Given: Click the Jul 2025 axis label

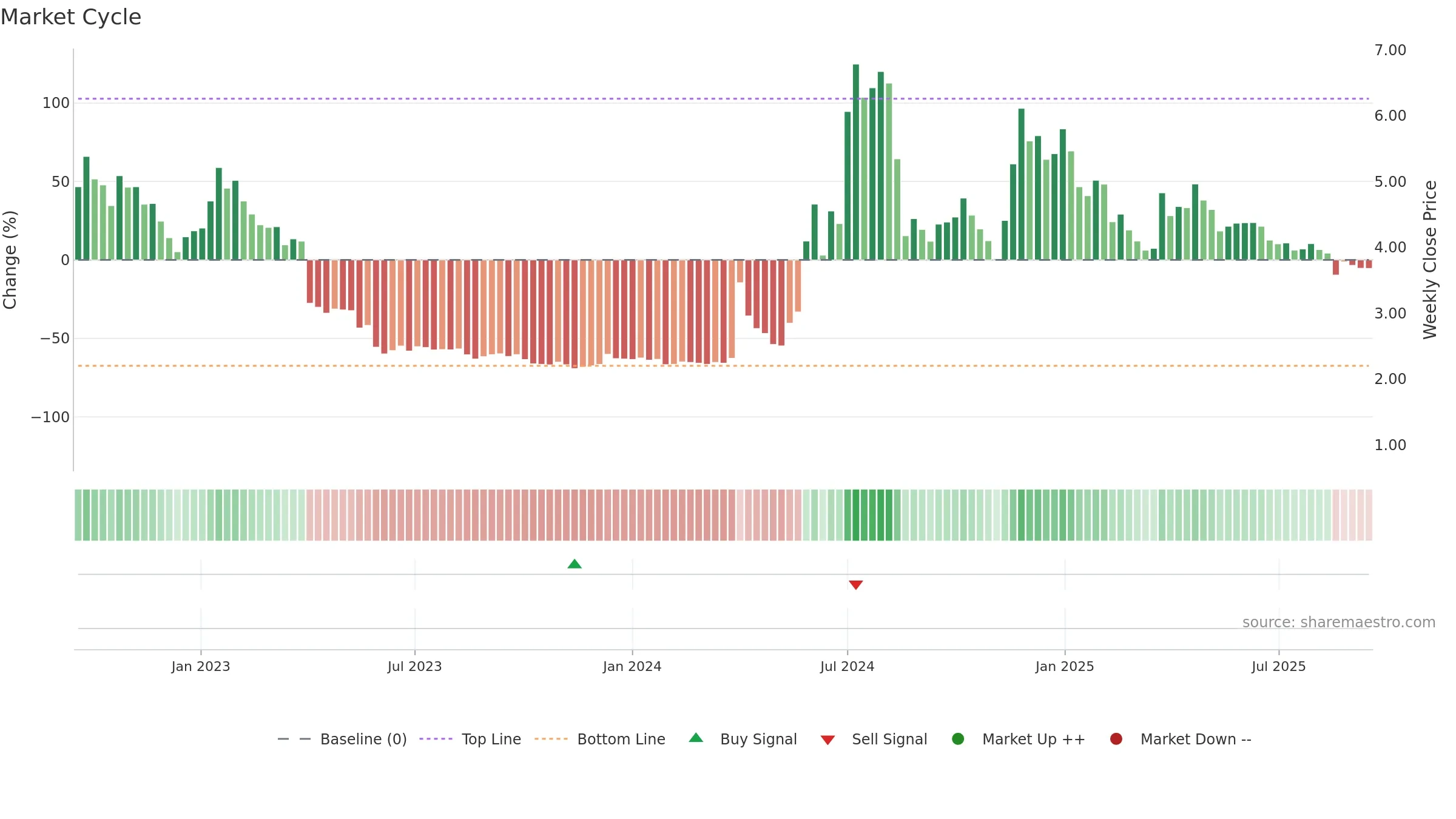Looking at the screenshot, I should pos(1279,667).
